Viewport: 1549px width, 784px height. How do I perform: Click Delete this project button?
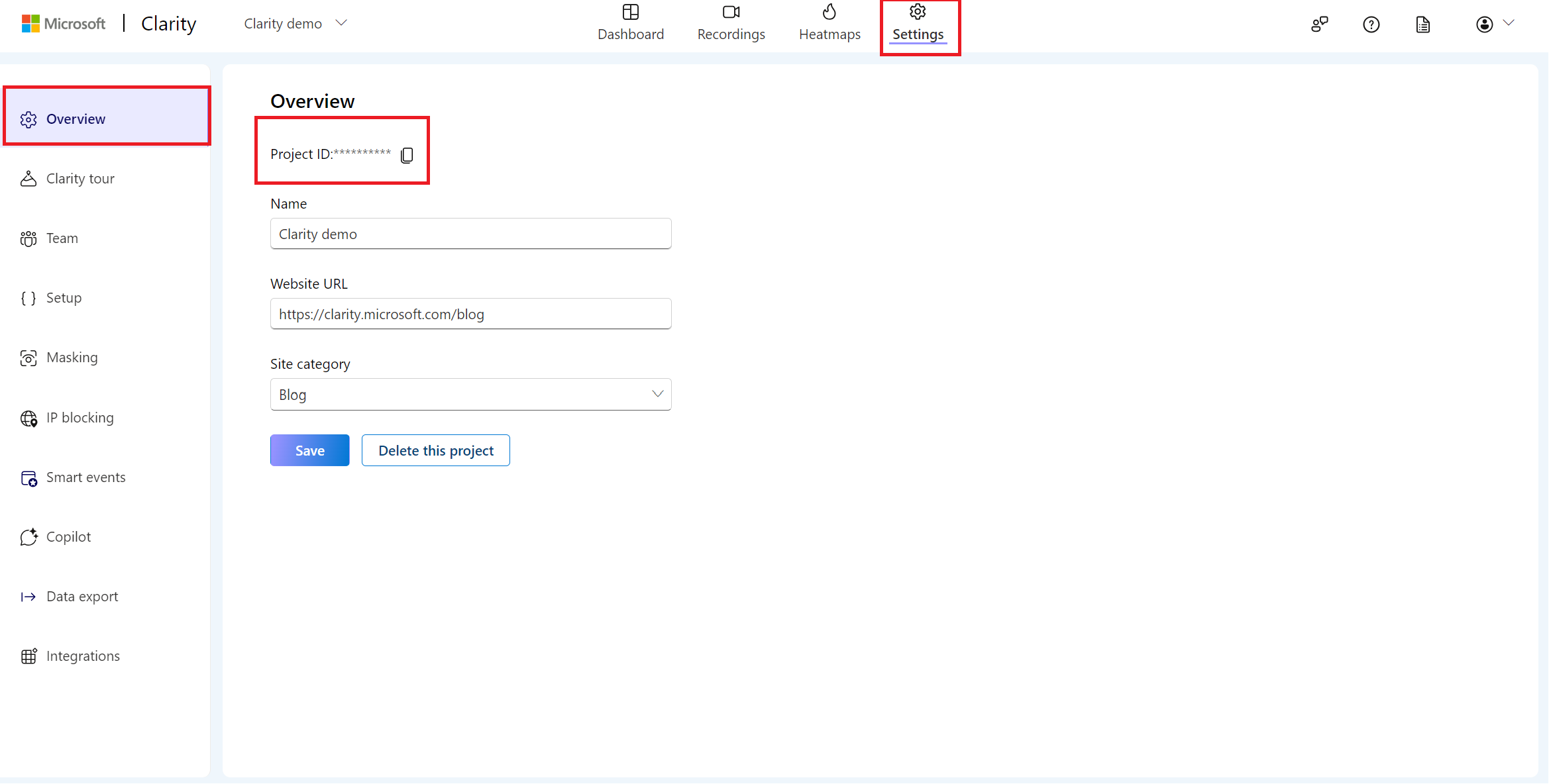(x=435, y=450)
